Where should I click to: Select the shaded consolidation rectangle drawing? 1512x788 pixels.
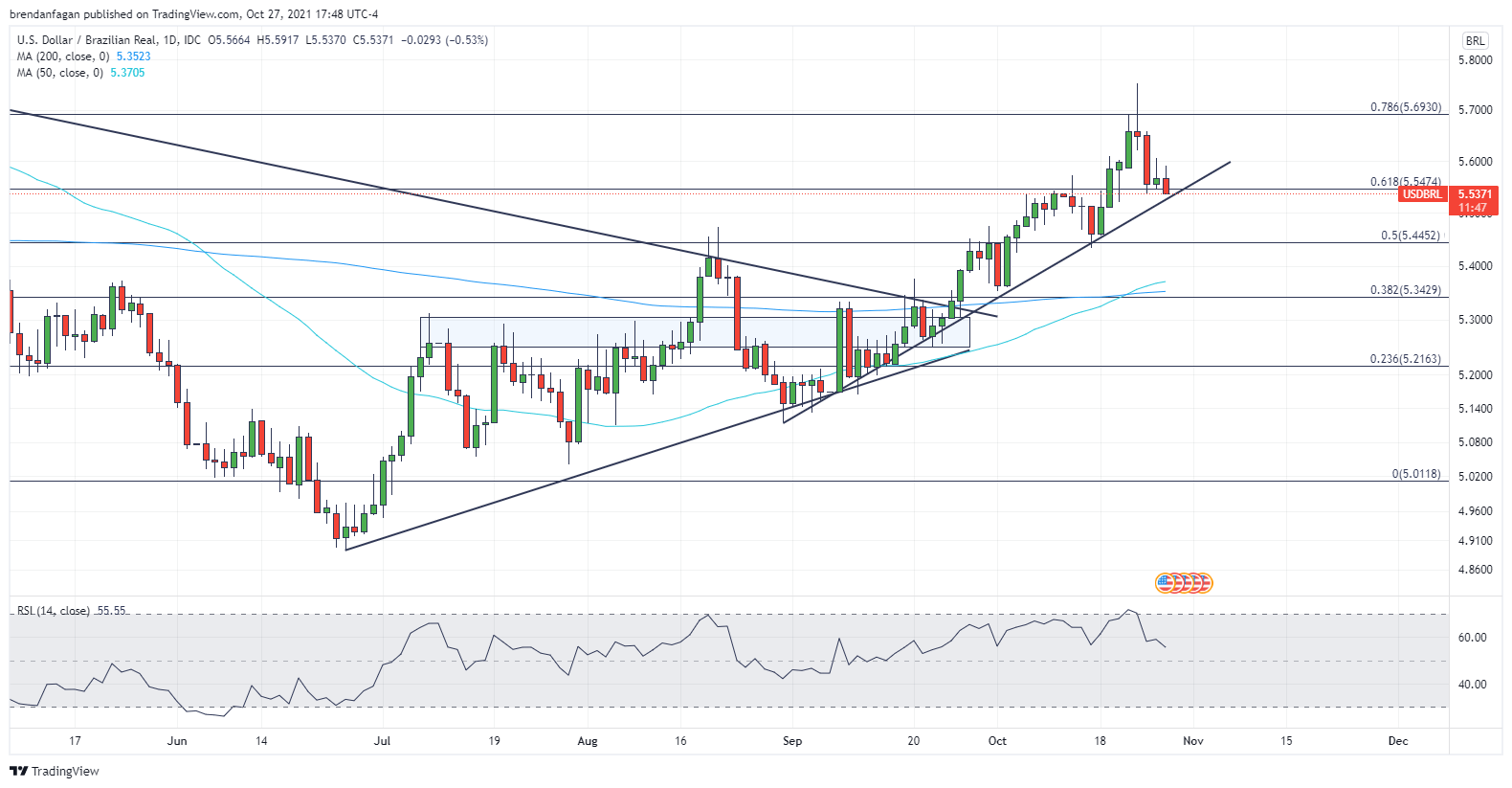(x=695, y=331)
